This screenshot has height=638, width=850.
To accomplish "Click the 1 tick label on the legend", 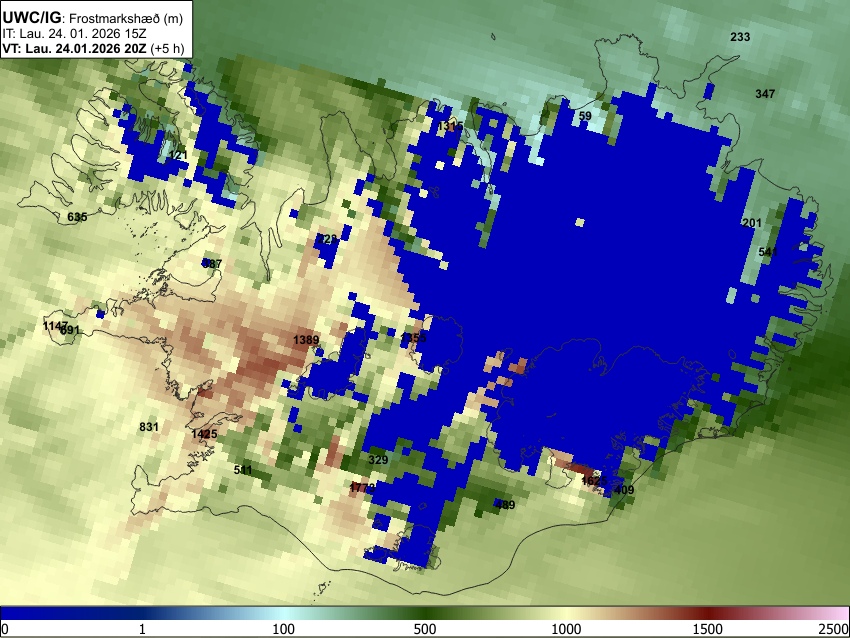I will pyautogui.click(x=142, y=629).
